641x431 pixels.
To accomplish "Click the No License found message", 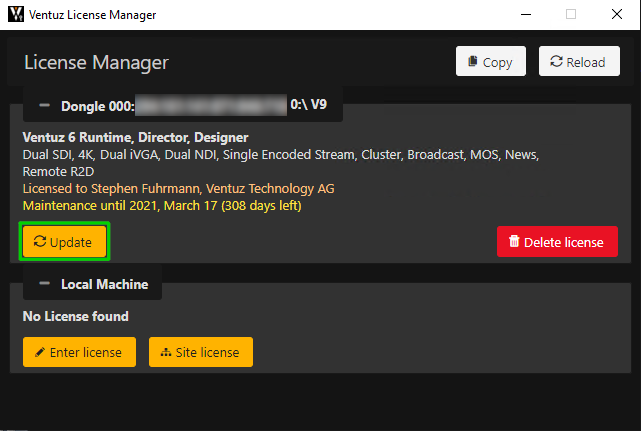I will (x=76, y=317).
